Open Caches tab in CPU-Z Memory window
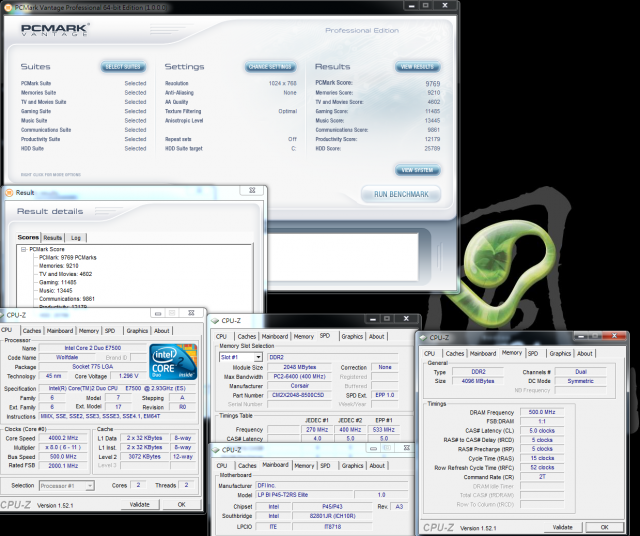 (455, 354)
